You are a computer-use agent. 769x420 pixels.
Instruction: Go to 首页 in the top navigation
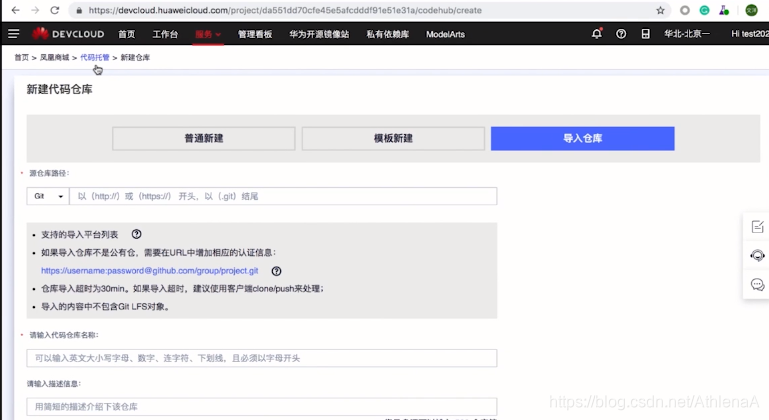pyautogui.click(x=127, y=34)
